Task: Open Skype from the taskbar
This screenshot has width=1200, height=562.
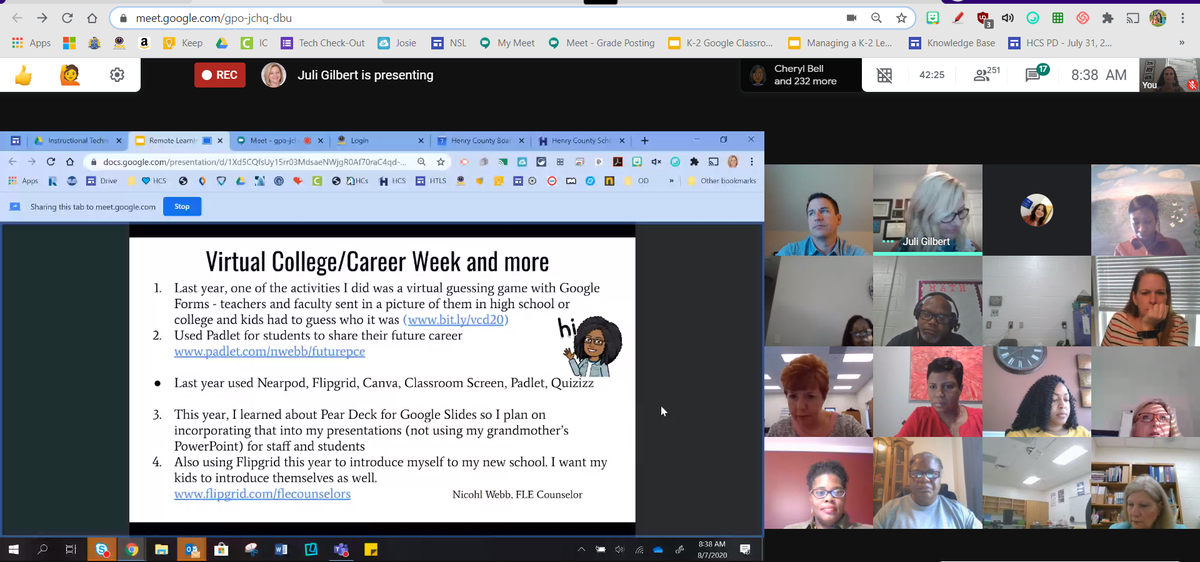Action: click(102, 549)
